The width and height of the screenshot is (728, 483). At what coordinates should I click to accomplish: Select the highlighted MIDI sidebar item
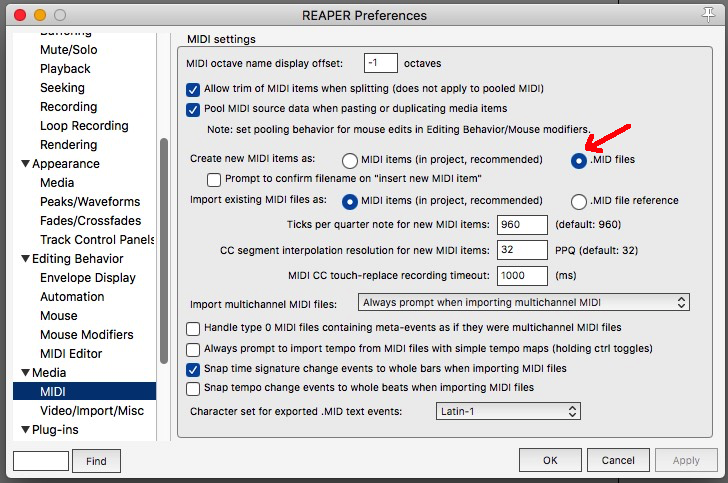click(84, 392)
